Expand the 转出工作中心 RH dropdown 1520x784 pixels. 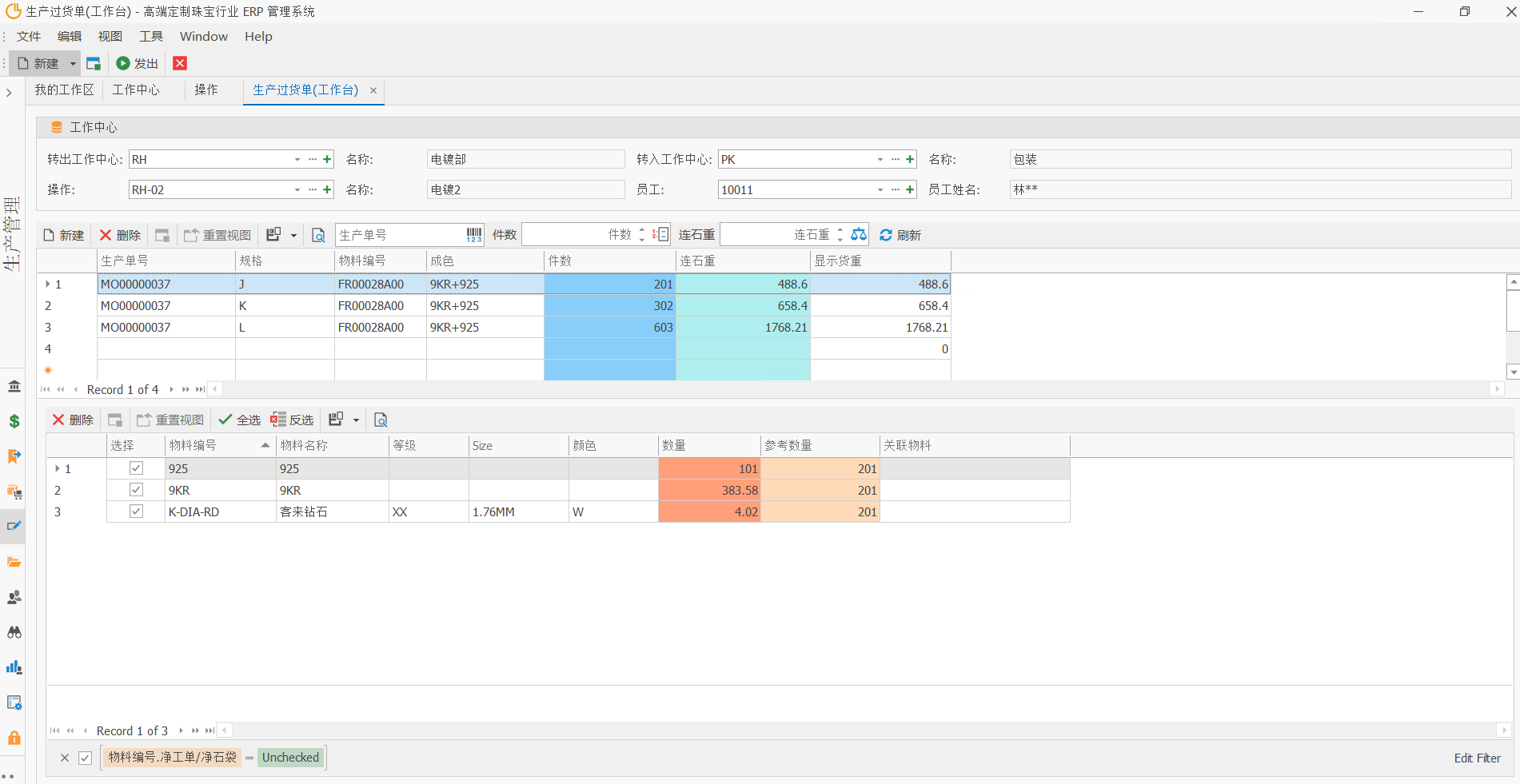click(297, 160)
